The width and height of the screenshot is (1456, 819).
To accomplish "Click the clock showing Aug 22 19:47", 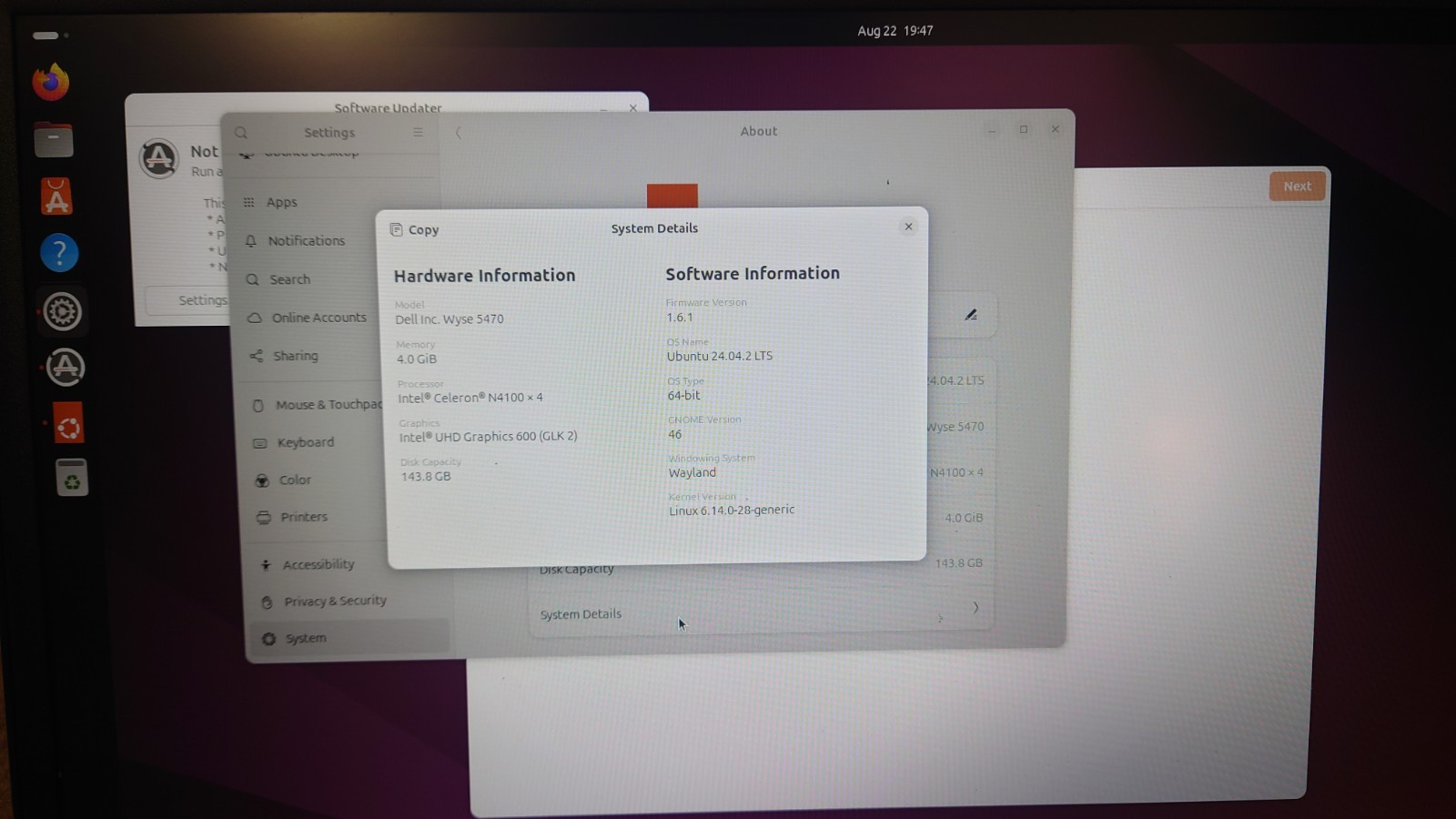I will (895, 31).
